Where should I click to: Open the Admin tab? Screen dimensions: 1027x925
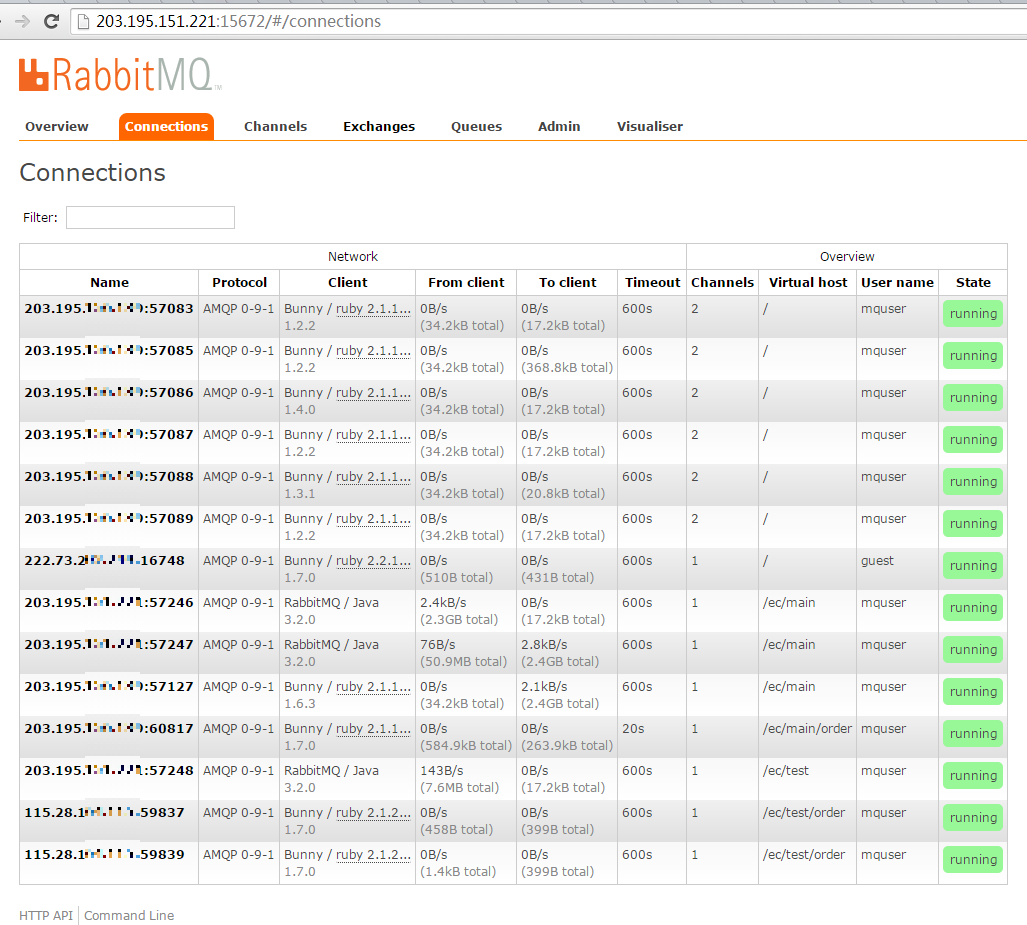559,126
